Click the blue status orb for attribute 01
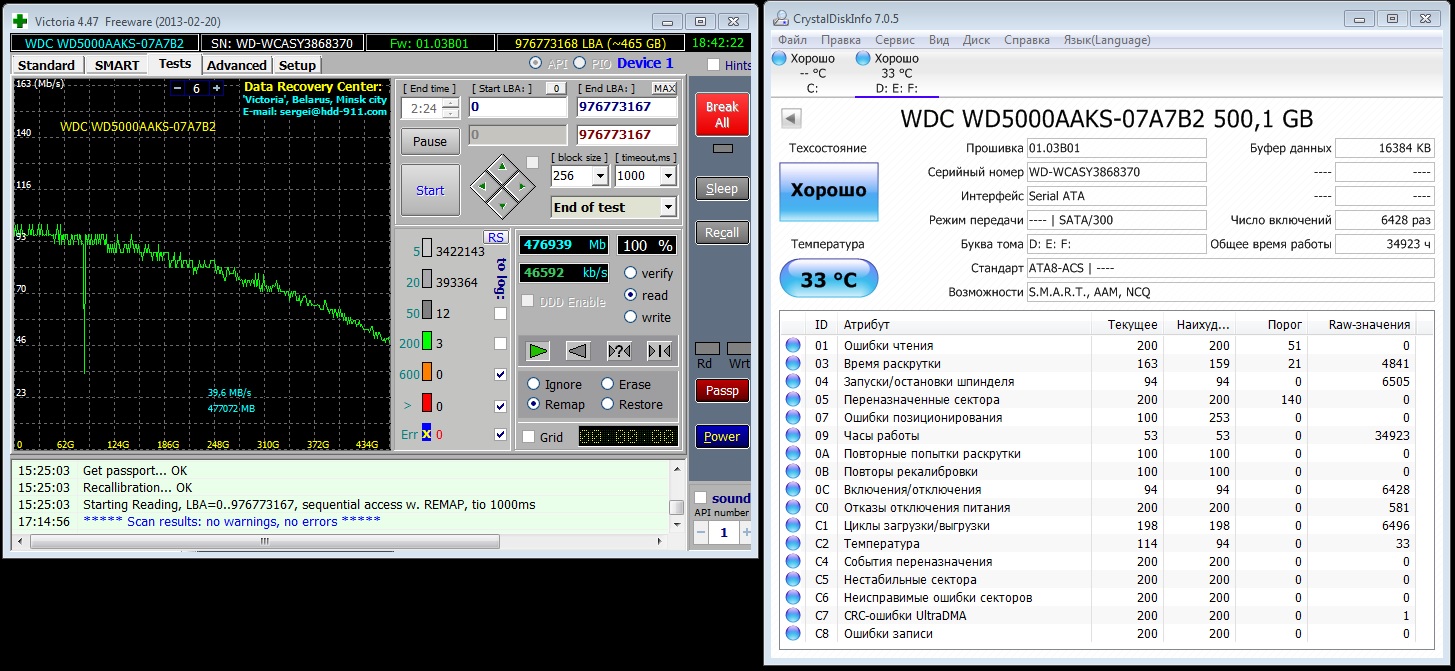 (x=793, y=346)
